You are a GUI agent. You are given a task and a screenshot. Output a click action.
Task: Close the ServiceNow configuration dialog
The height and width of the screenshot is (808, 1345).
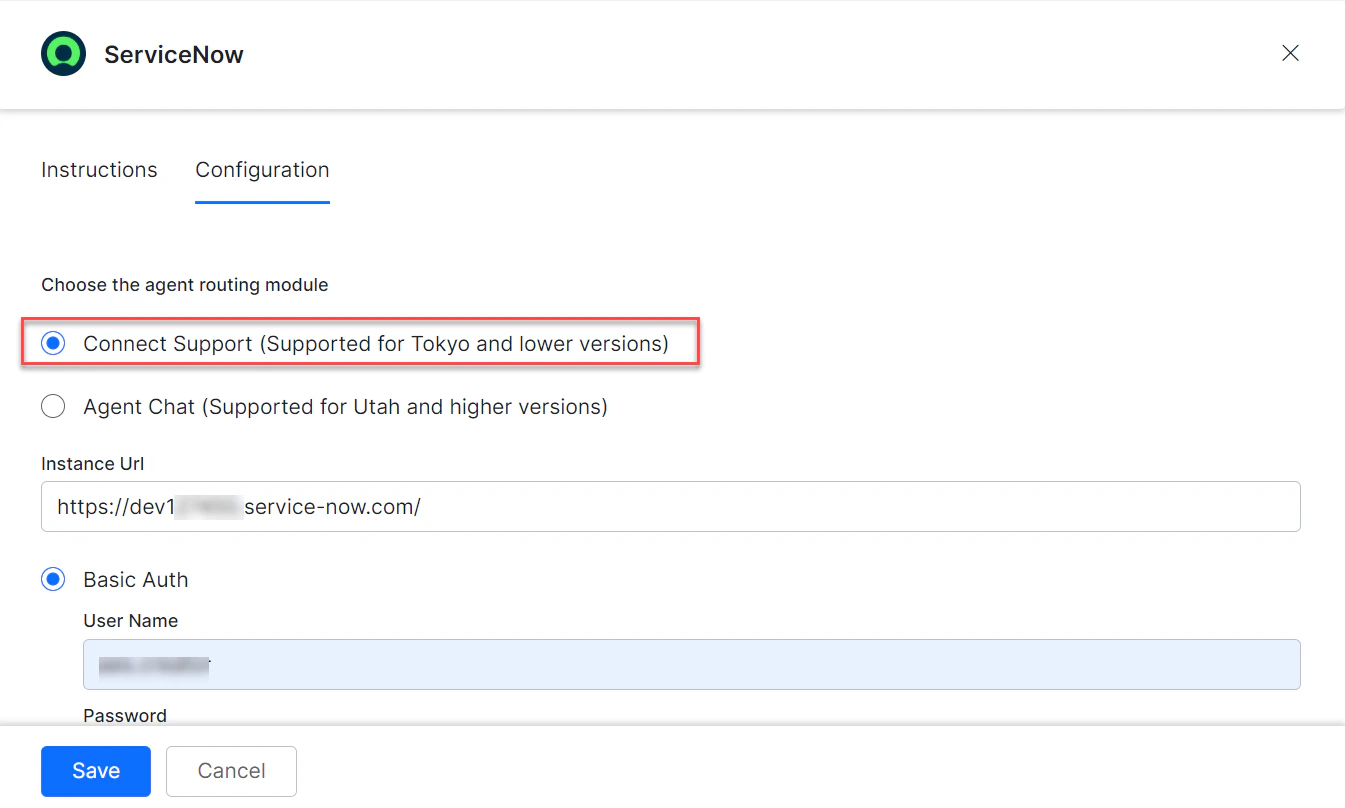point(1289,53)
